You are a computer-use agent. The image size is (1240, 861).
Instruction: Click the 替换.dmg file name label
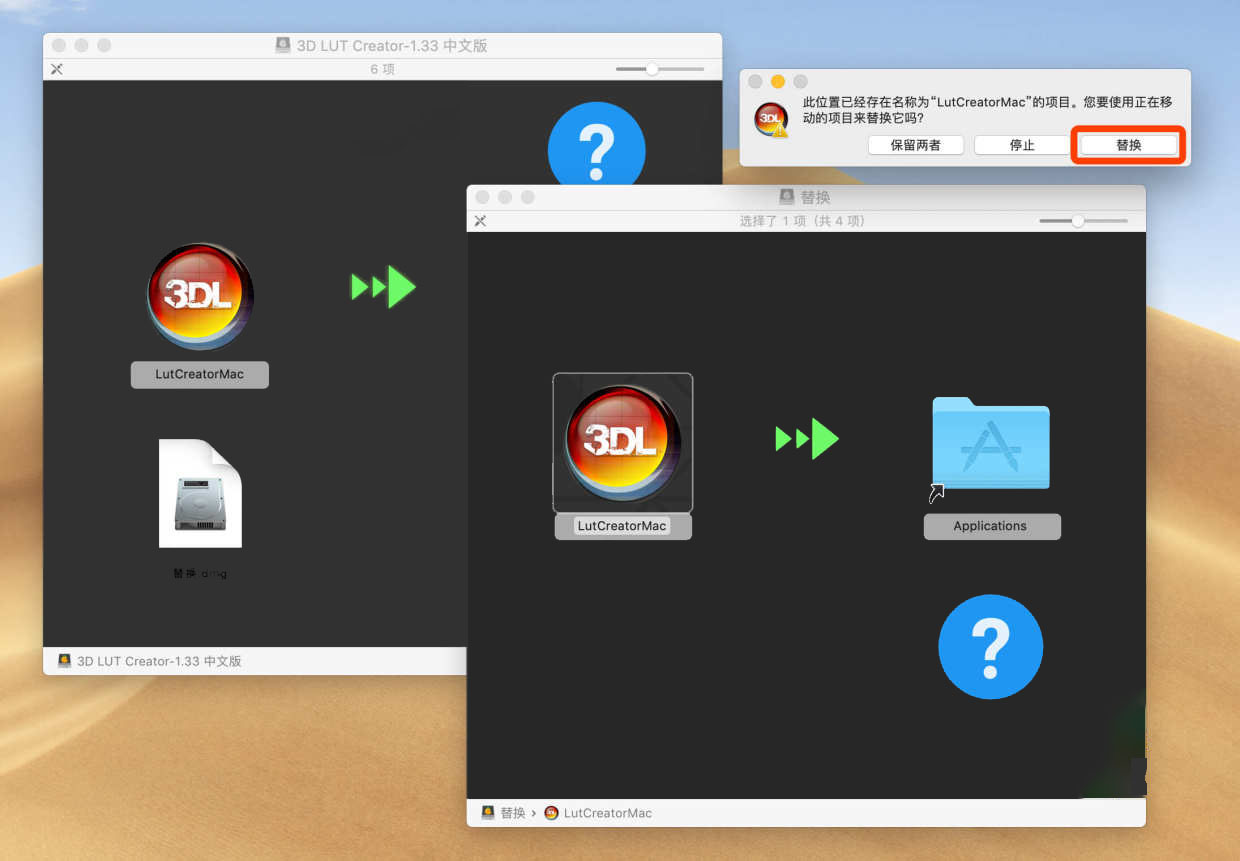[200, 574]
